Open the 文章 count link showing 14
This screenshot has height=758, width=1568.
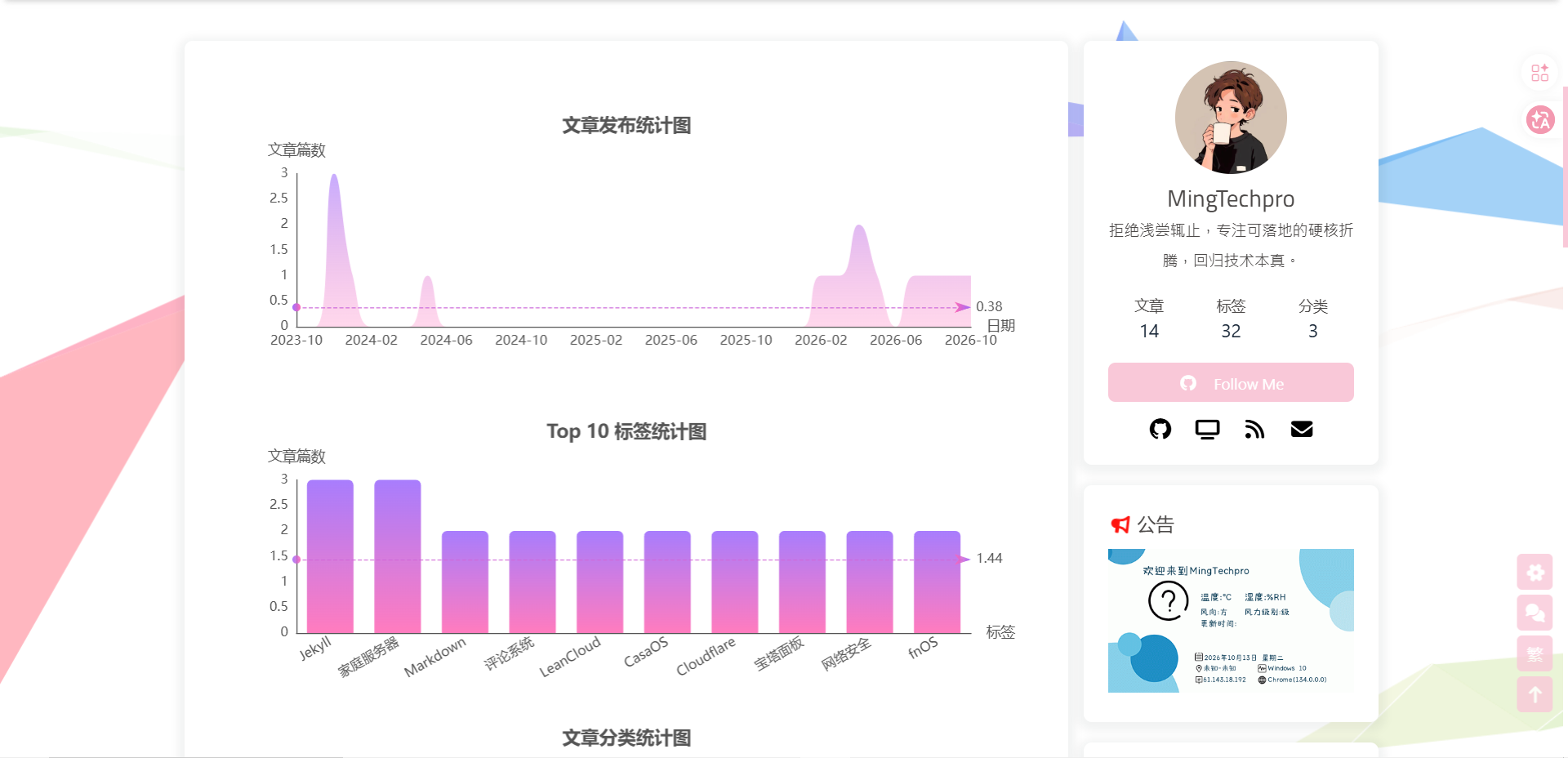pos(1149,319)
